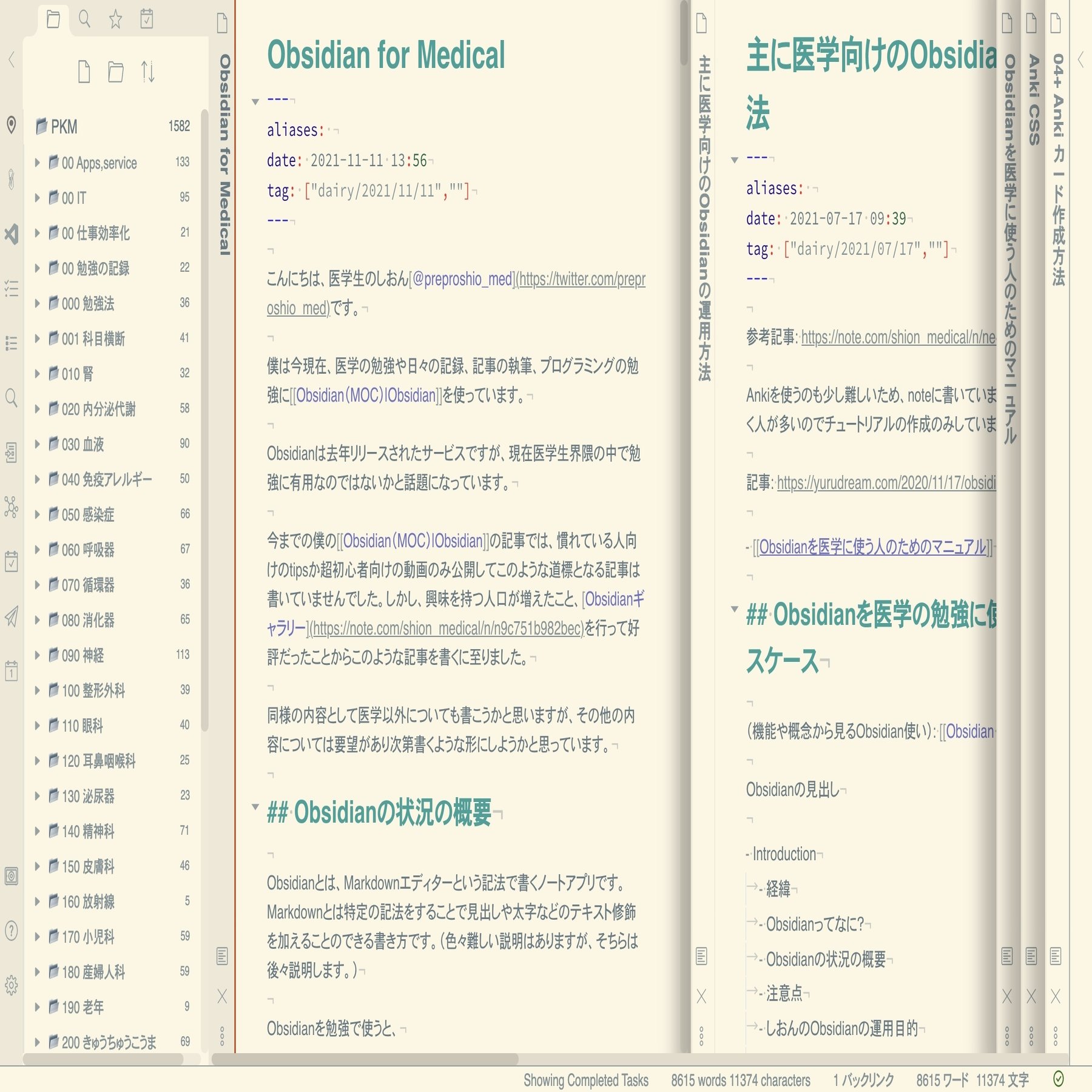Open more options for Obsidian for Medical pane
The width and height of the screenshot is (1092, 1092).
click(222, 1036)
